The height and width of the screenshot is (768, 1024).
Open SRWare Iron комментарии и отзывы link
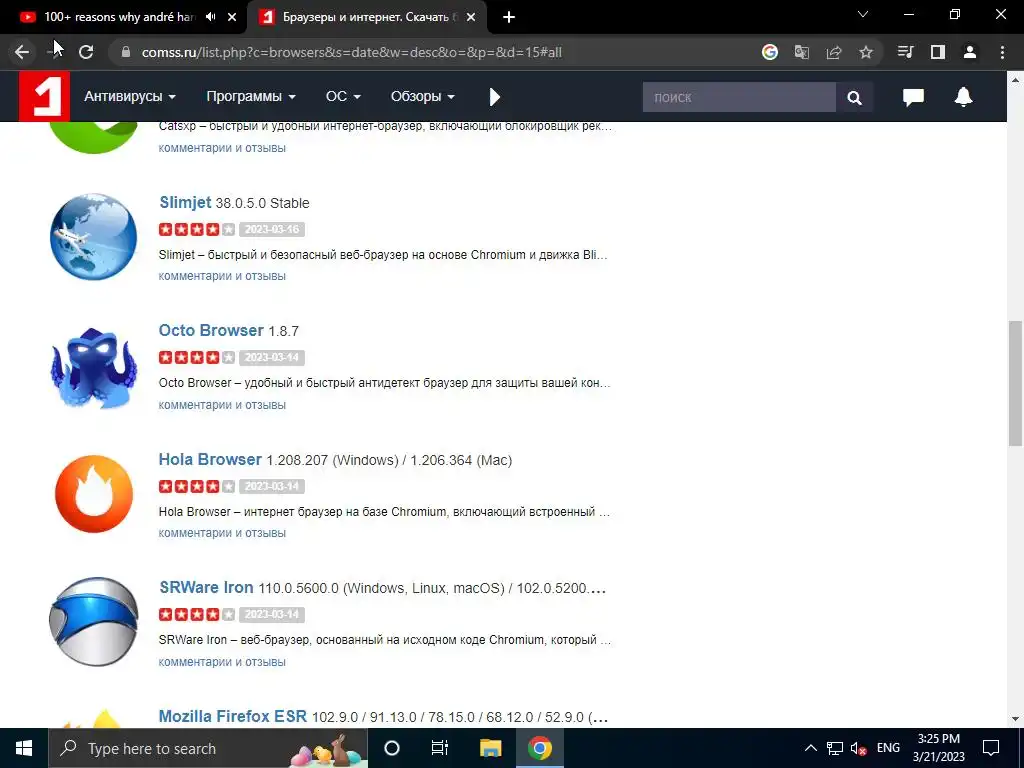pyautogui.click(x=222, y=662)
